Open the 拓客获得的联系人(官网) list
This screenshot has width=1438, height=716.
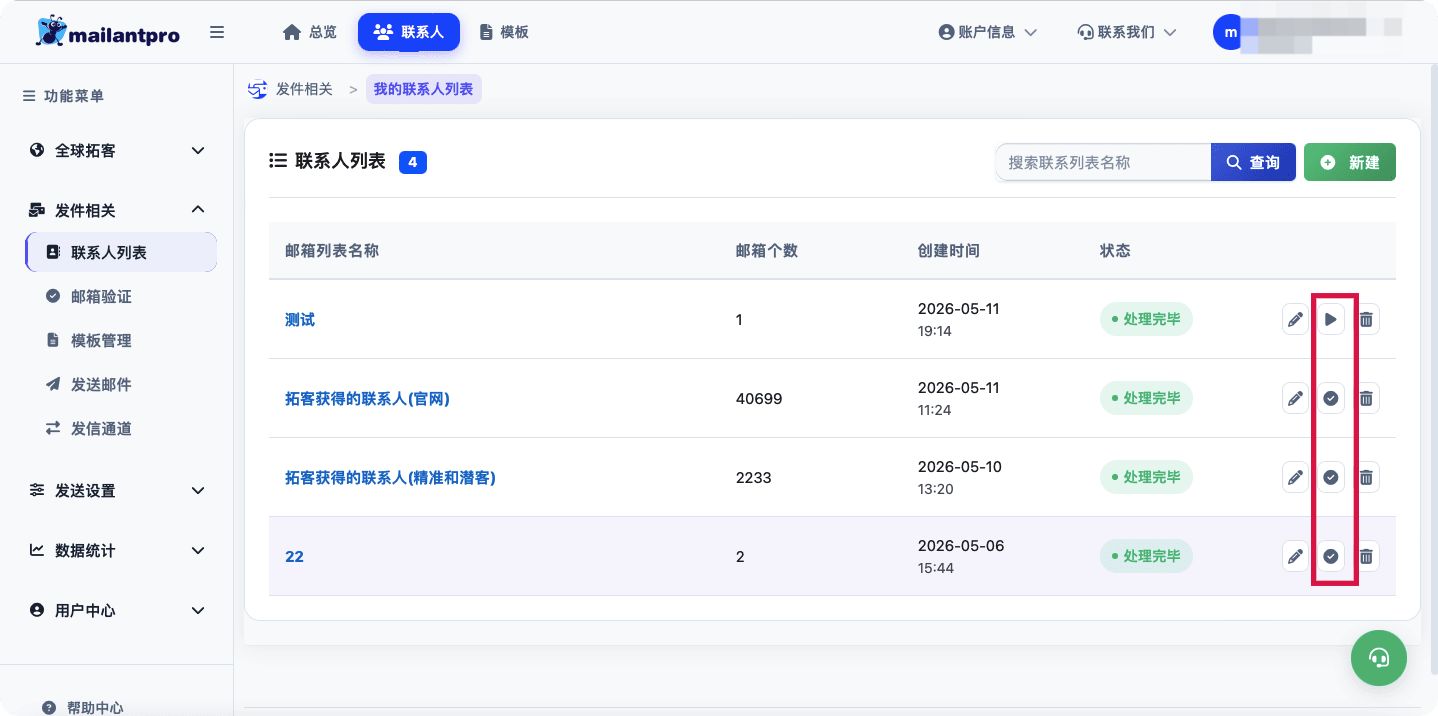[x=367, y=399]
